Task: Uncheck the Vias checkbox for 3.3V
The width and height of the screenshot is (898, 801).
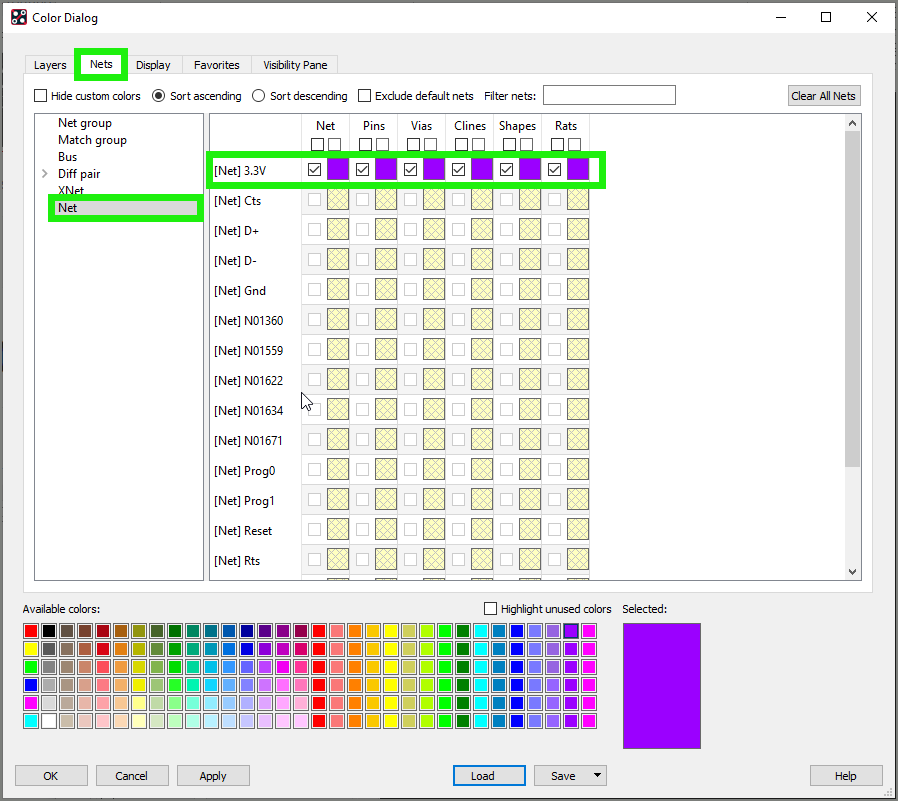Action: [x=411, y=169]
